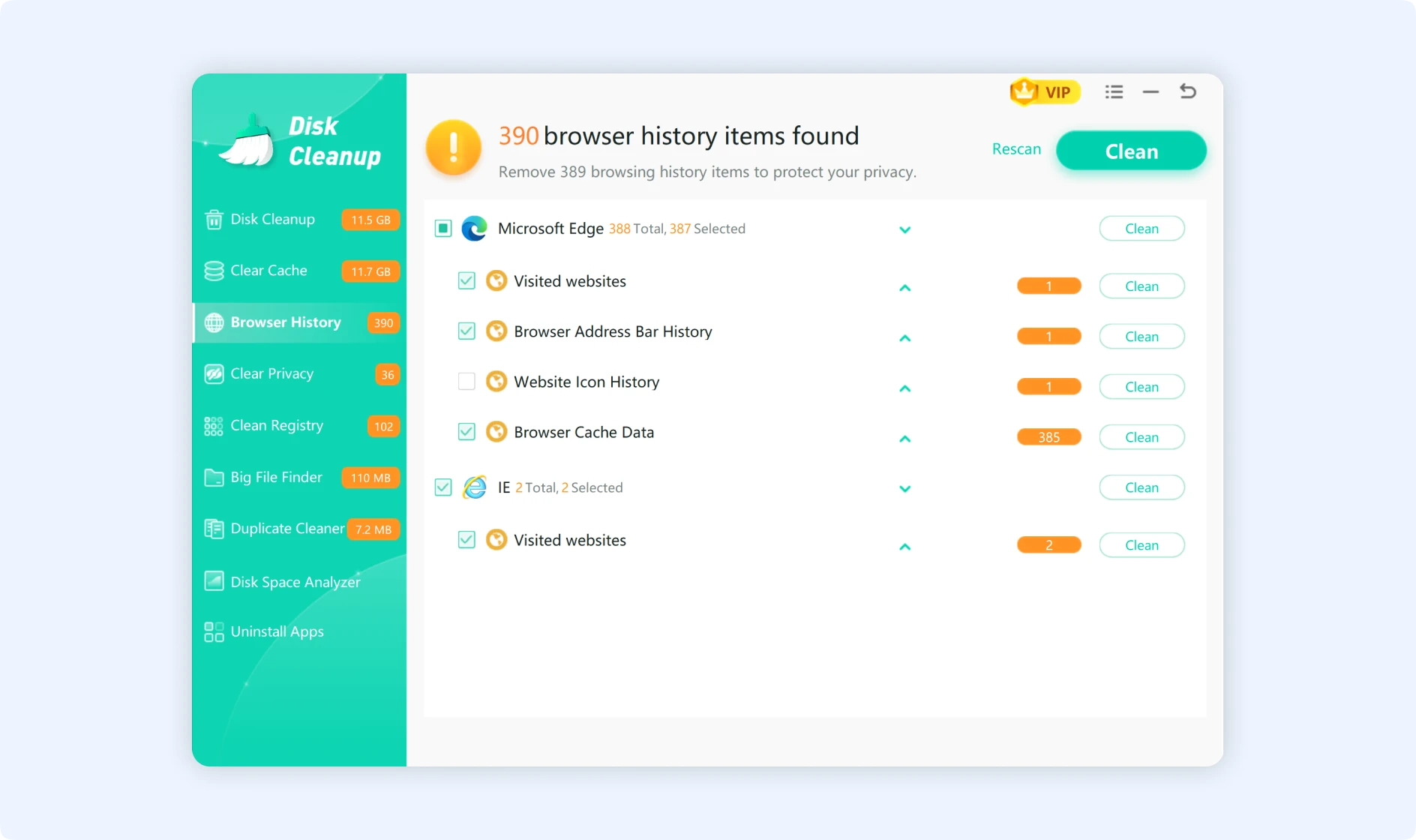Open Big File Finder using its folder icon
The image size is (1416, 840).
[x=214, y=477]
